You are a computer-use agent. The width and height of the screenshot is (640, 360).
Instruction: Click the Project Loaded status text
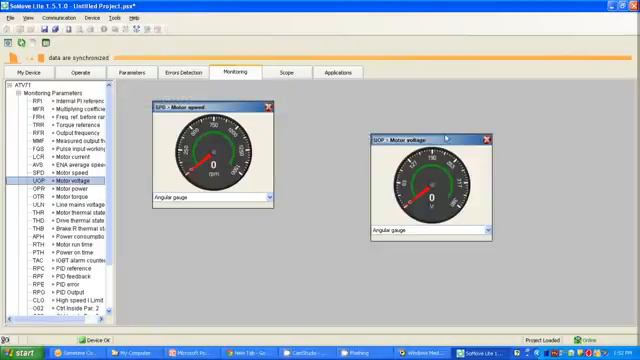[542, 340]
